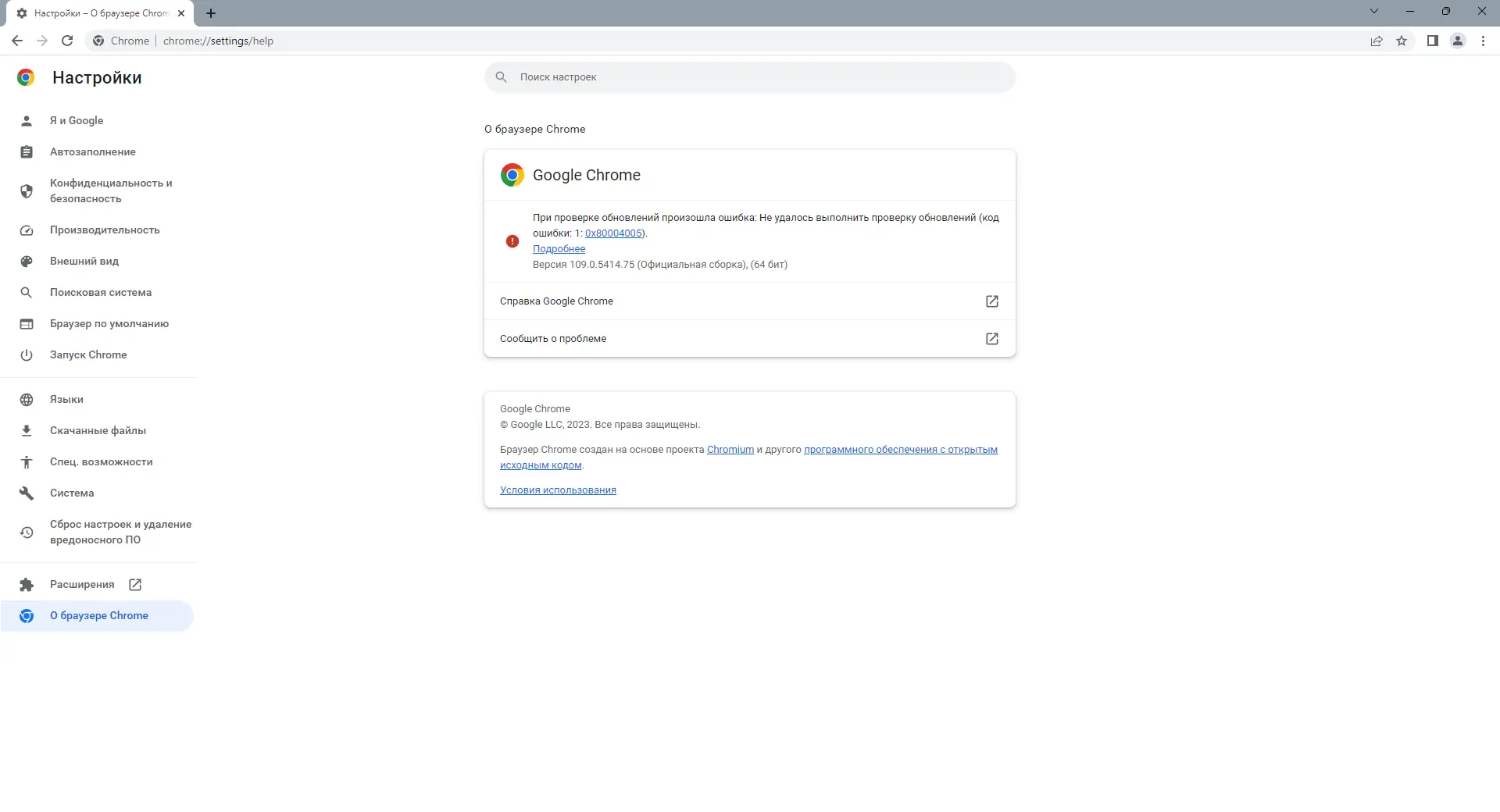Open Автозаполнение settings section
The width and height of the screenshot is (1500, 812).
92,151
